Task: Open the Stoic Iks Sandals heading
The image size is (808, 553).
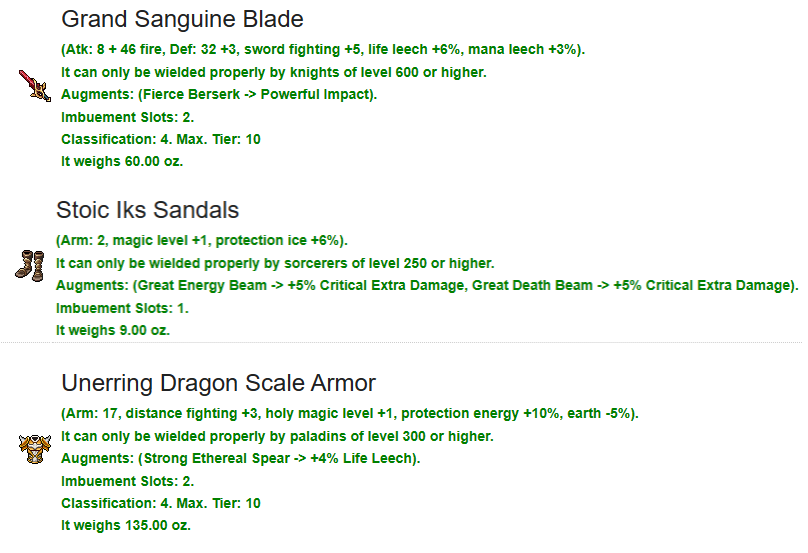Action: click(x=147, y=210)
